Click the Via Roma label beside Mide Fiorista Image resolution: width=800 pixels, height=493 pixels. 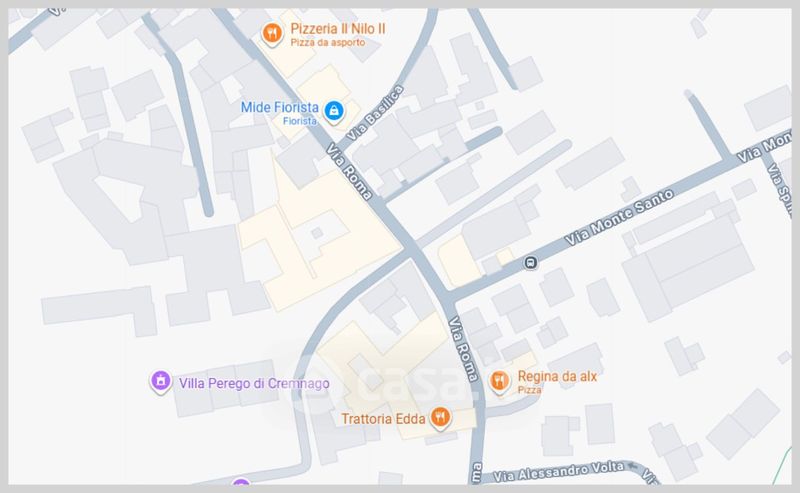pos(349,171)
